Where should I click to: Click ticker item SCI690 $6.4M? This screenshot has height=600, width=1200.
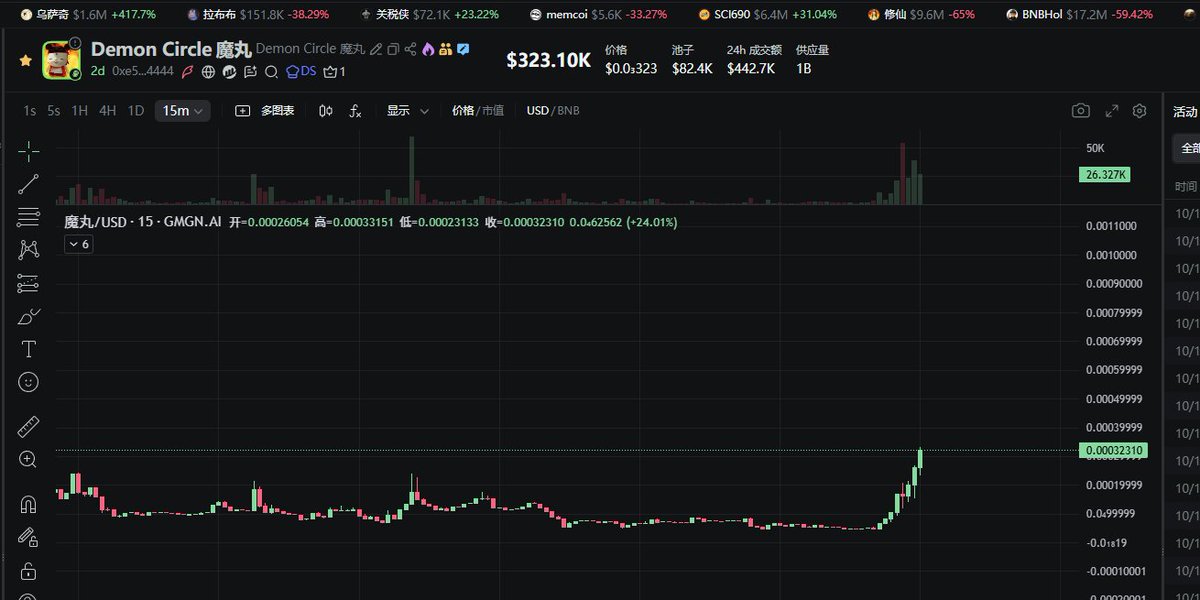767,15
